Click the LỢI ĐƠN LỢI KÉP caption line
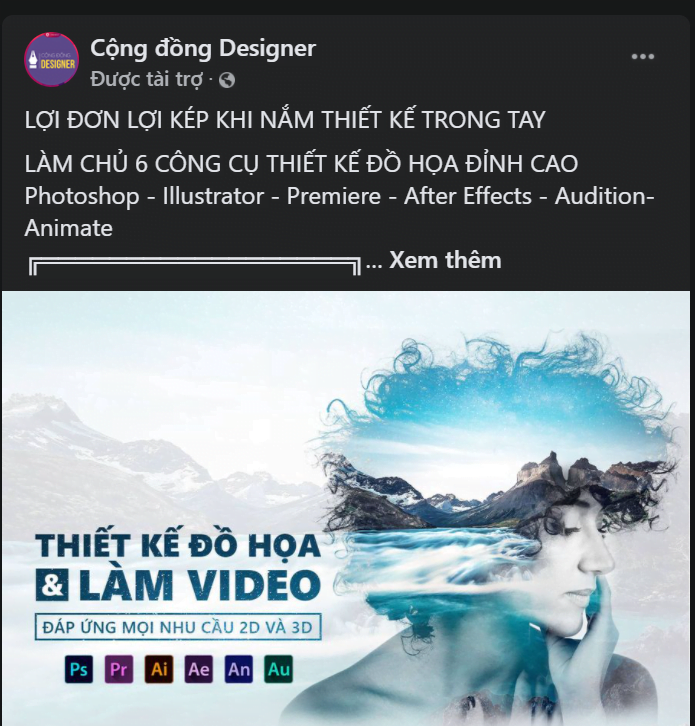The height and width of the screenshot is (726, 695). (x=285, y=120)
